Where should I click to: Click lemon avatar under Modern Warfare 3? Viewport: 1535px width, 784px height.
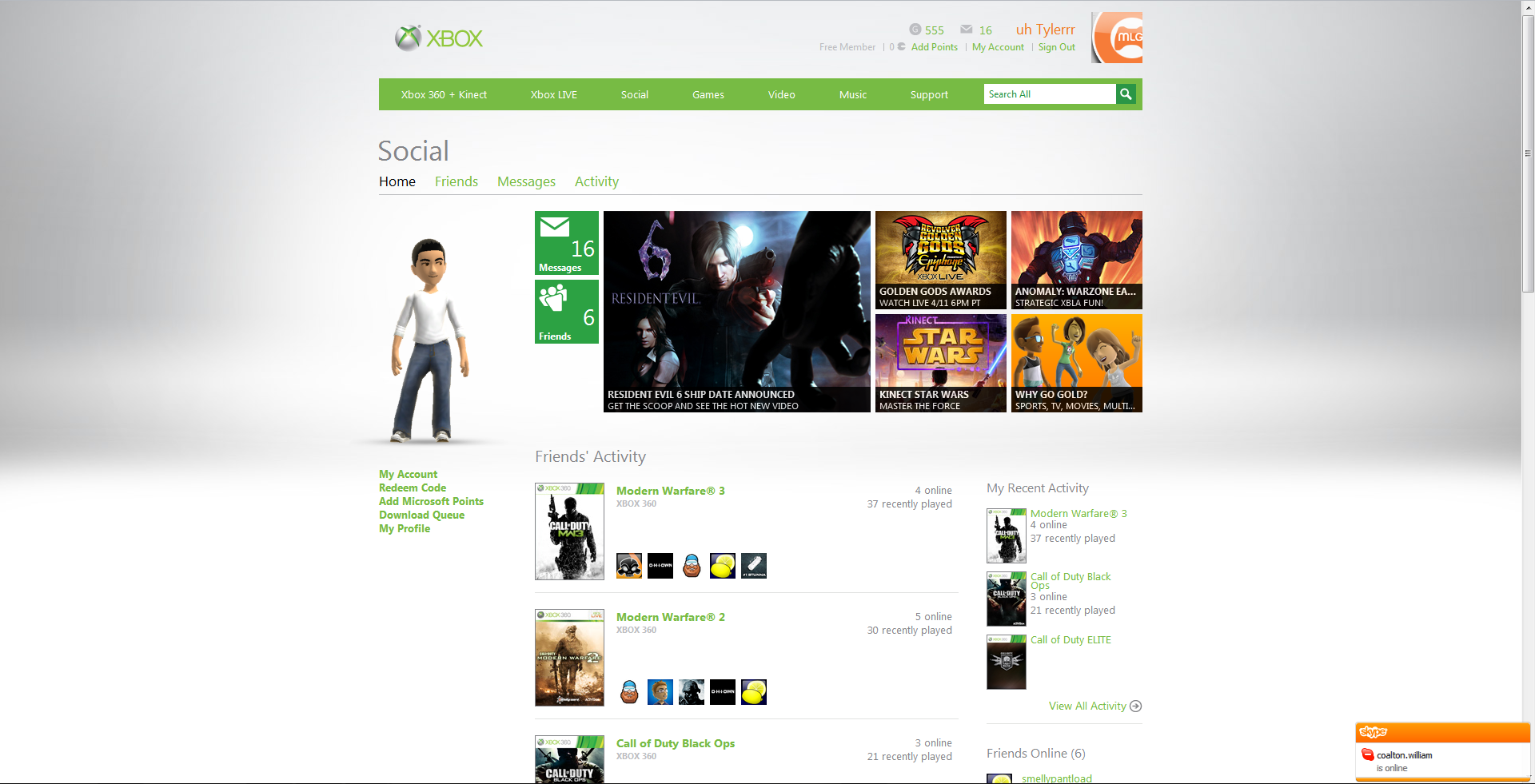723,566
